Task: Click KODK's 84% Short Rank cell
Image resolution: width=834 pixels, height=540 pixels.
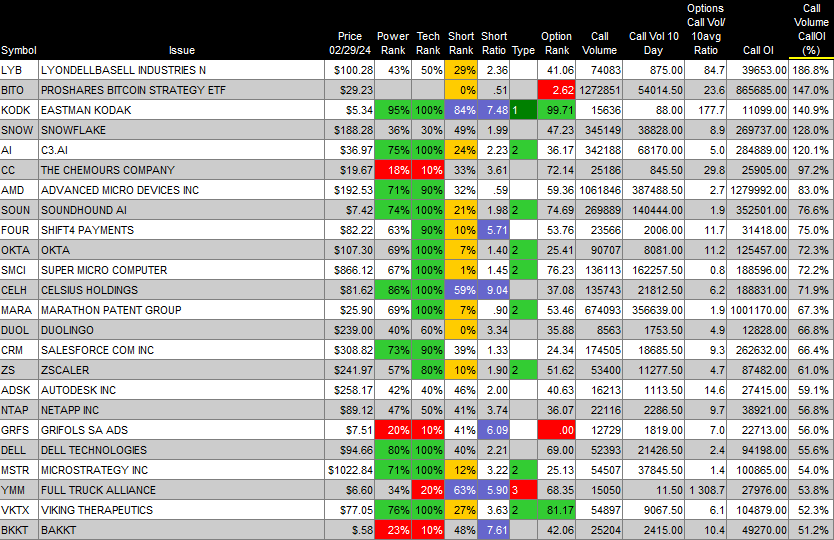Action: (461, 110)
